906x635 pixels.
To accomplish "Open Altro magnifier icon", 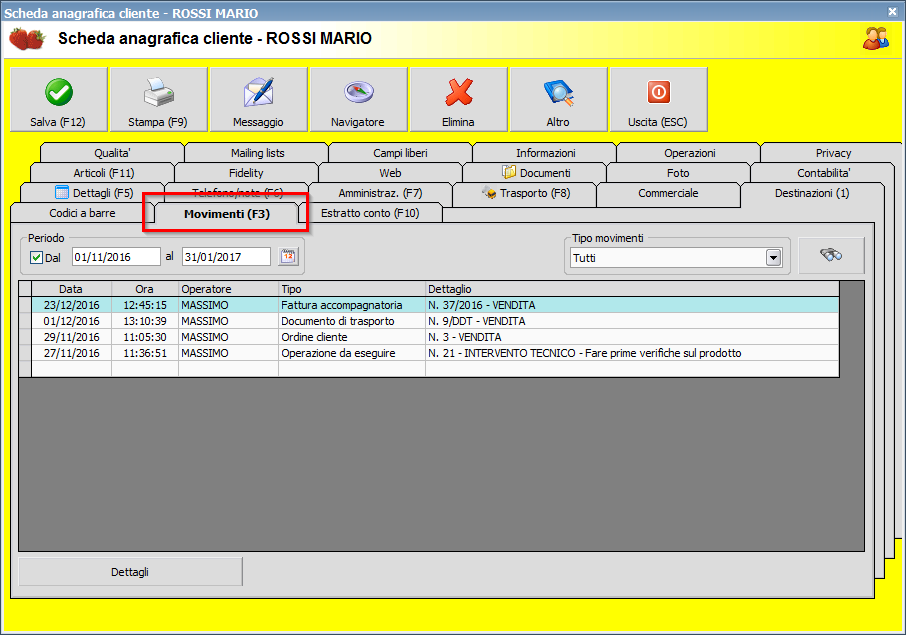I will coord(558,93).
